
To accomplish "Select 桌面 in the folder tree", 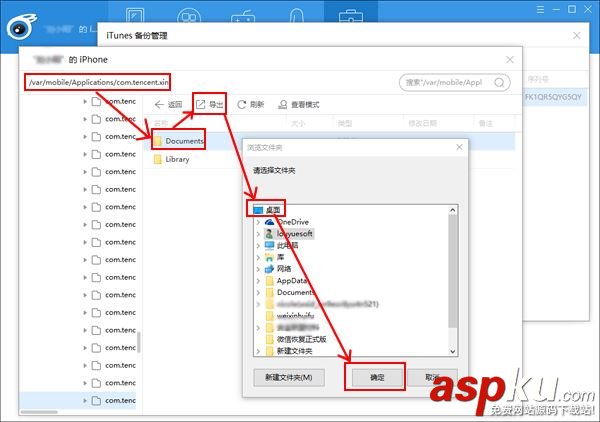I will (x=266, y=210).
